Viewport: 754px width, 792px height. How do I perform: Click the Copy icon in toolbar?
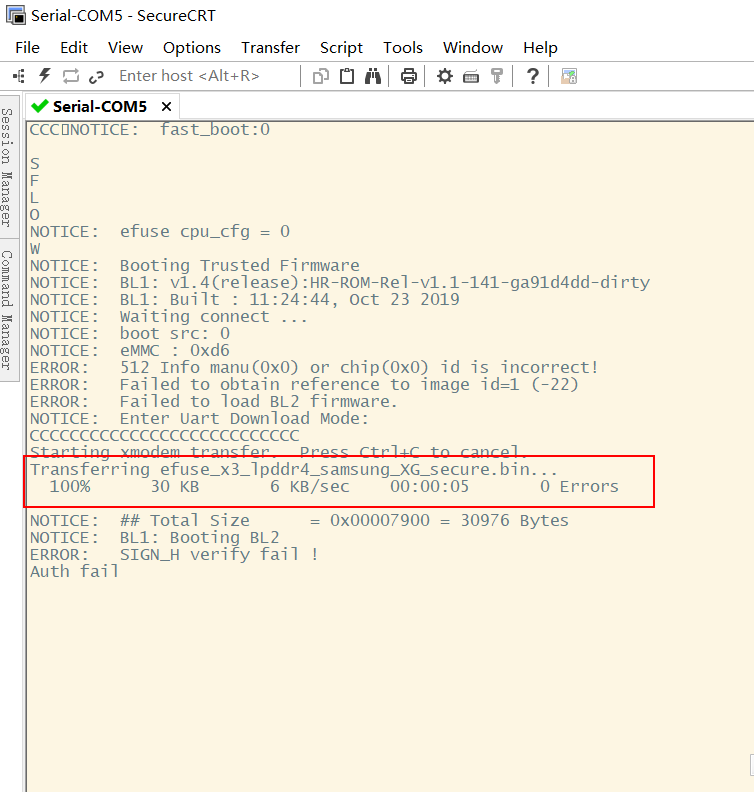click(x=321, y=76)
